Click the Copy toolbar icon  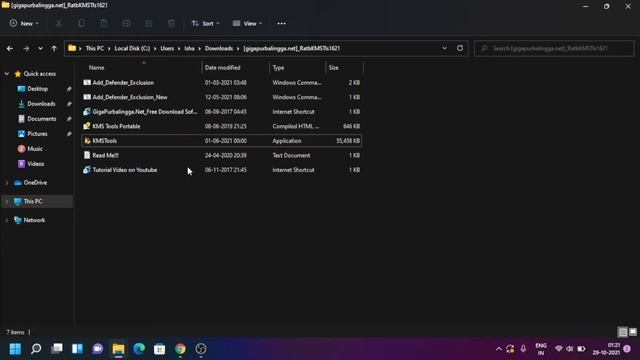[x=81, y=23]
